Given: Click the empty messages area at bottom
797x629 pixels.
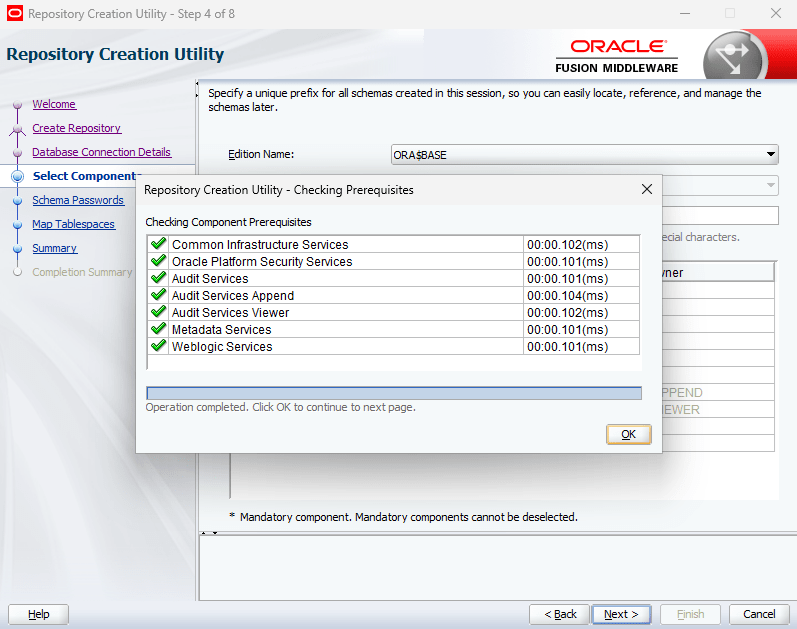Looking at the screenshot, I should [497, 568].
